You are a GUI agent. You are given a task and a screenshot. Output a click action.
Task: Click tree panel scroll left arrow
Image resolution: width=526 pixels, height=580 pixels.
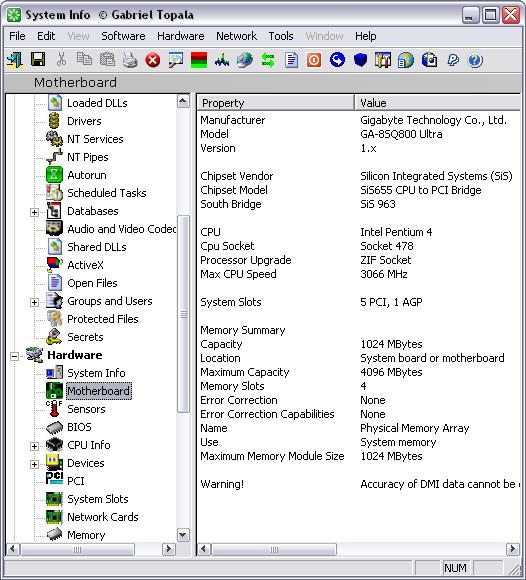13,549
